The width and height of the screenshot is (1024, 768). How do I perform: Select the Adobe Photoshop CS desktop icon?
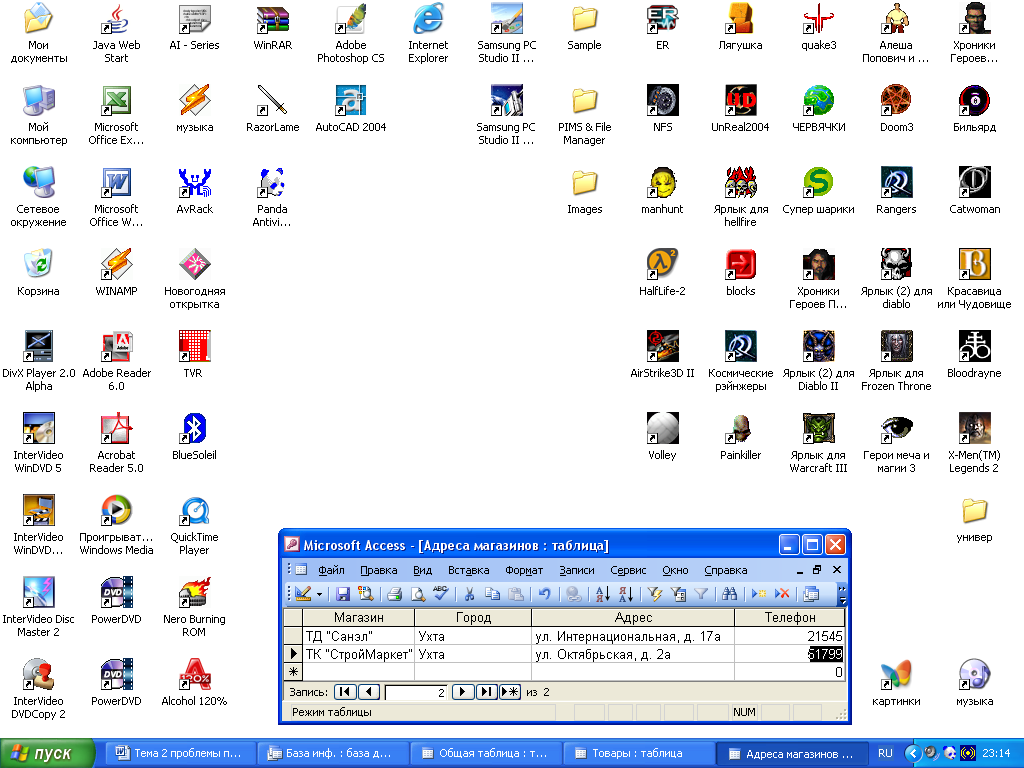pyautogui.click(x=351, y=34)
